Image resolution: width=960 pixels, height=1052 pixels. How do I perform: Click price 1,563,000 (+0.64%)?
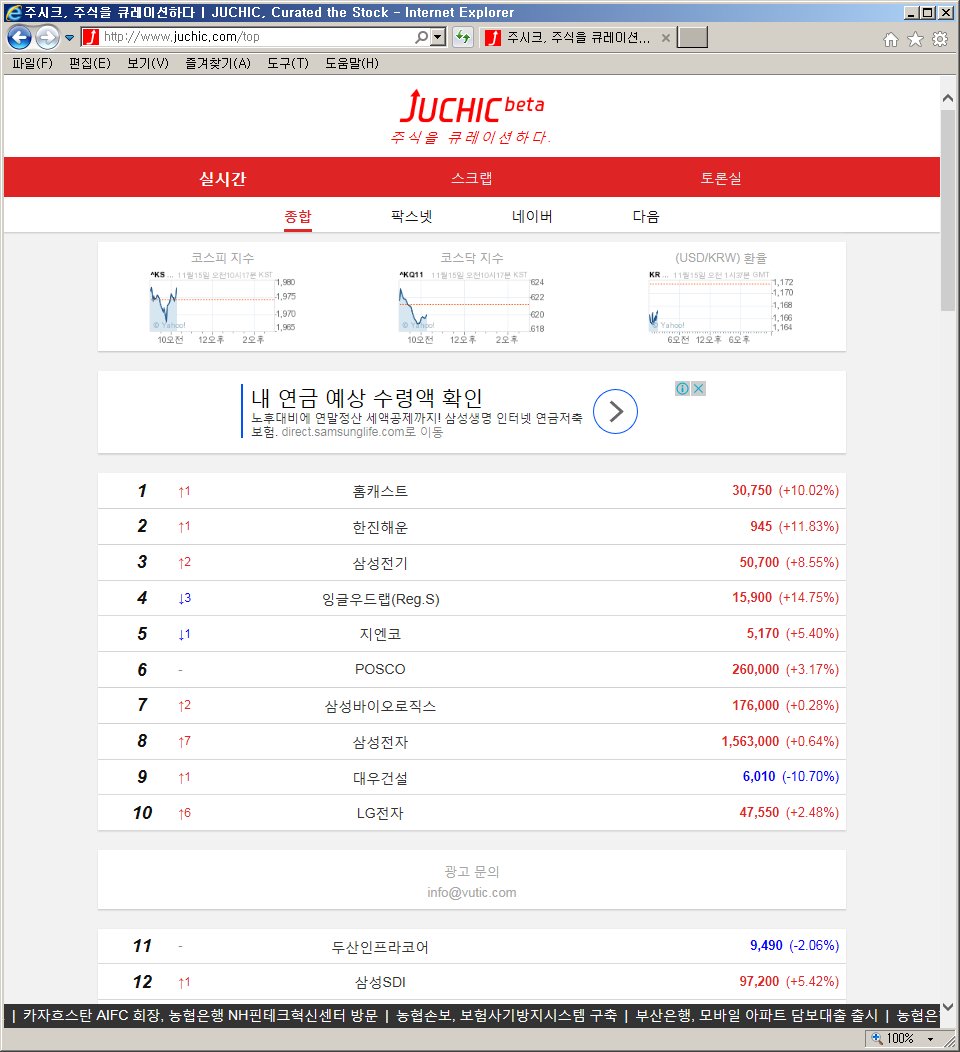[780, 741]
